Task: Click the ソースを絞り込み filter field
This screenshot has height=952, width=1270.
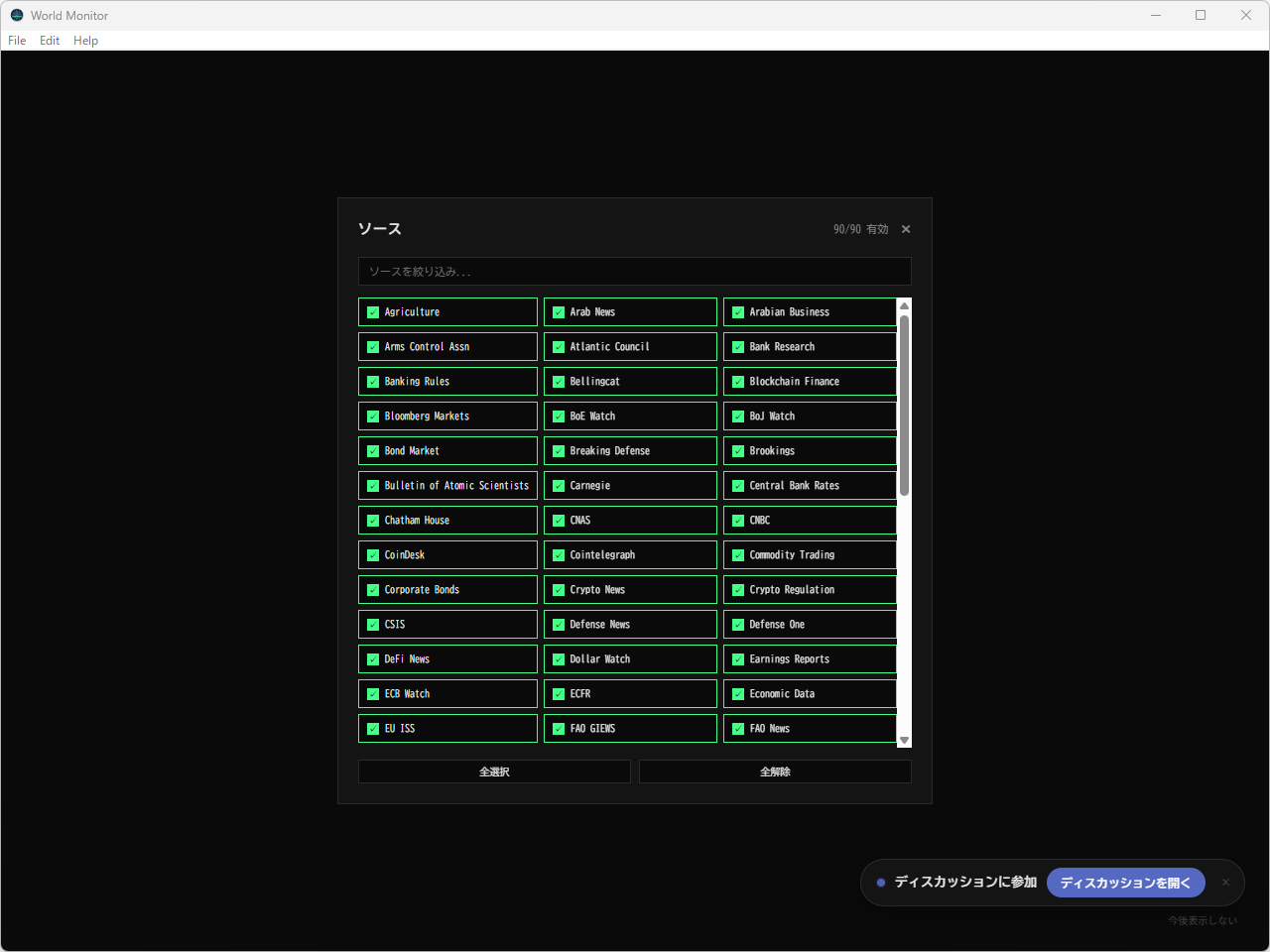Action: click(x=635, y=272)
